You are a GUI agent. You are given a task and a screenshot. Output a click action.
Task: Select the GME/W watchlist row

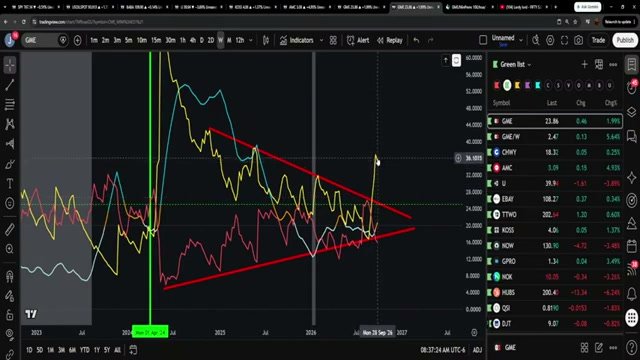click(x=555, y=137)
